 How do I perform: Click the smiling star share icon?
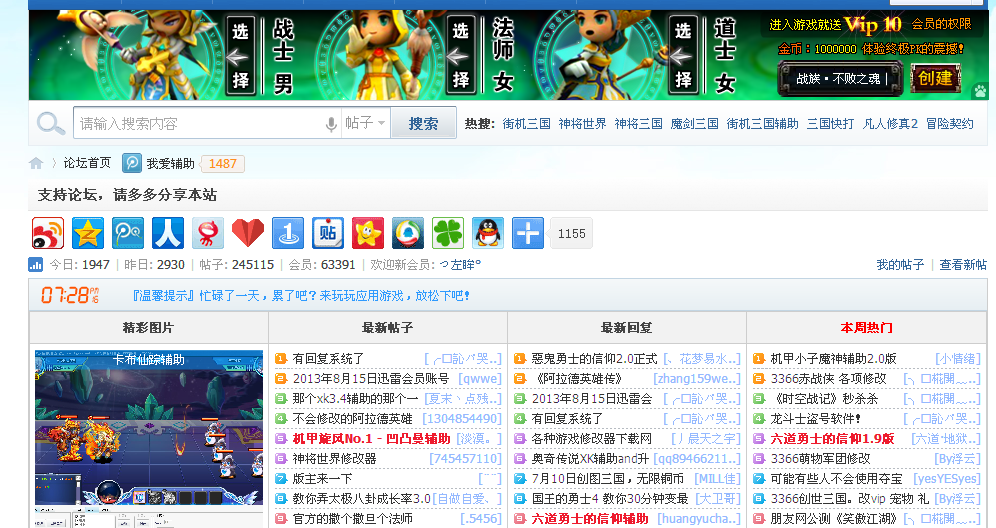click(x=368, y=233)
